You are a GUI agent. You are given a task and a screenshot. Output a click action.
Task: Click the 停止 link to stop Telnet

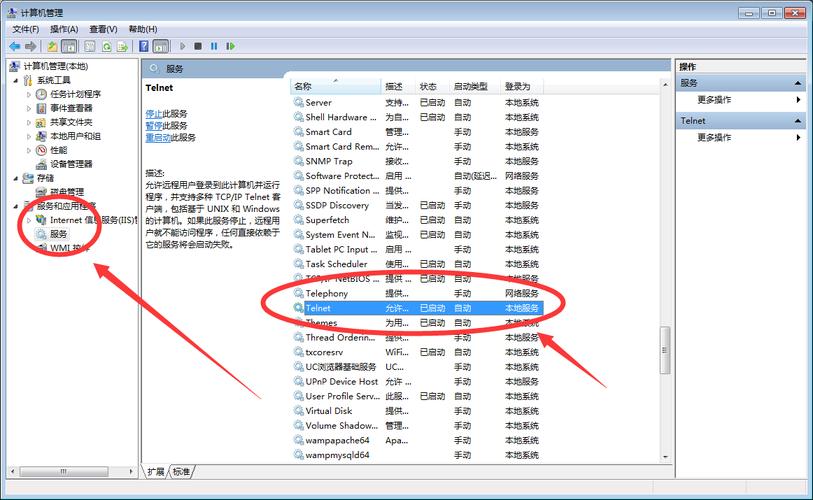pos(153,114)
